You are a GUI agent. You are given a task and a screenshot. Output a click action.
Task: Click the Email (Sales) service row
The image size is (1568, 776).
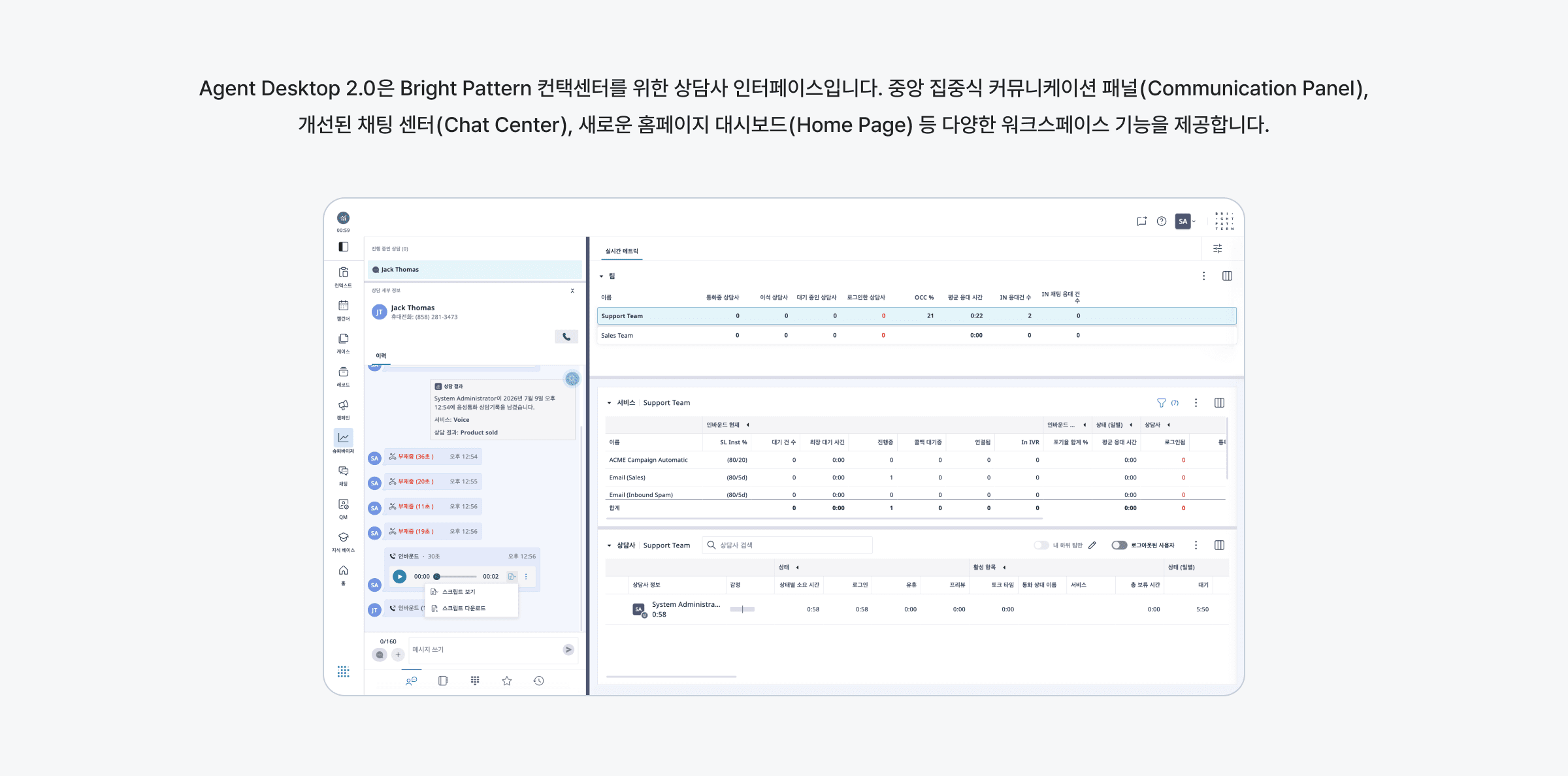click(x=915, y=478)
